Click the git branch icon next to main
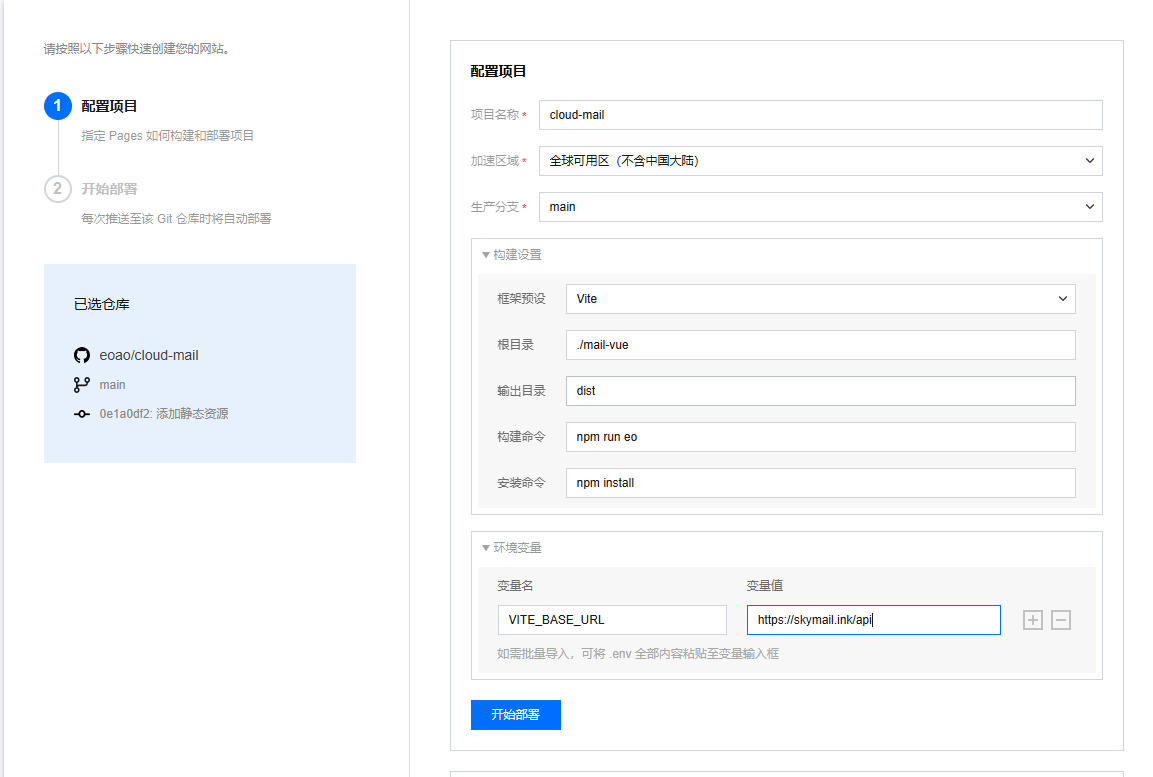 click(x=82, y=384)
